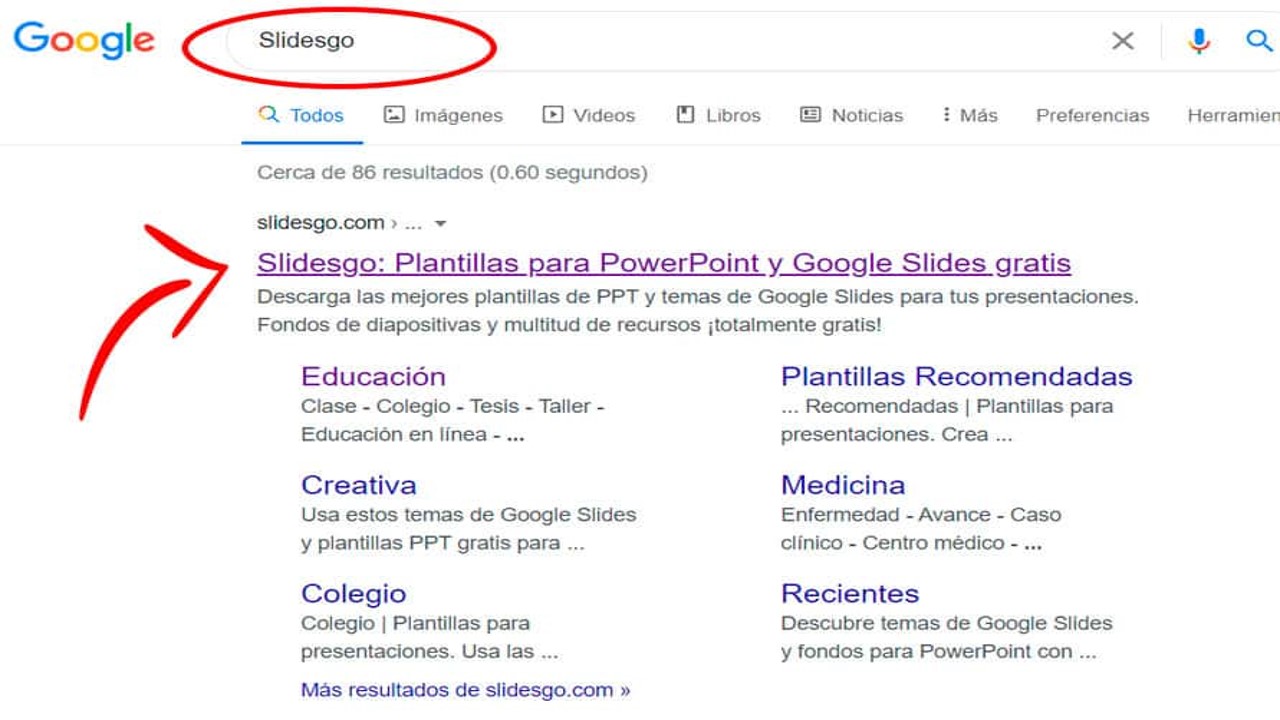Open the Educación sitelink
1280x720 pixels.
372,377
